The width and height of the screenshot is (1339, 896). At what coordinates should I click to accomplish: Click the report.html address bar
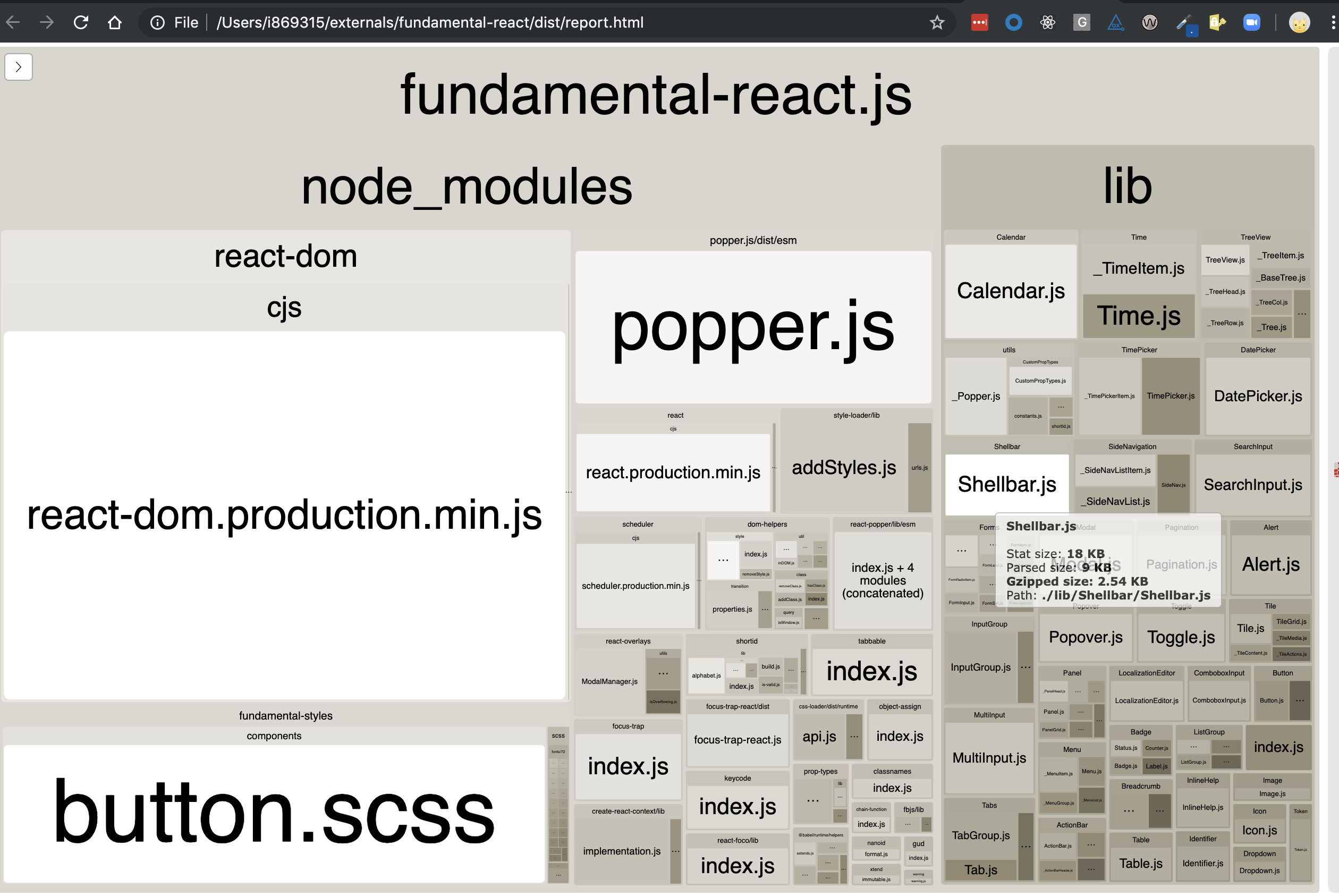(429, 23)
